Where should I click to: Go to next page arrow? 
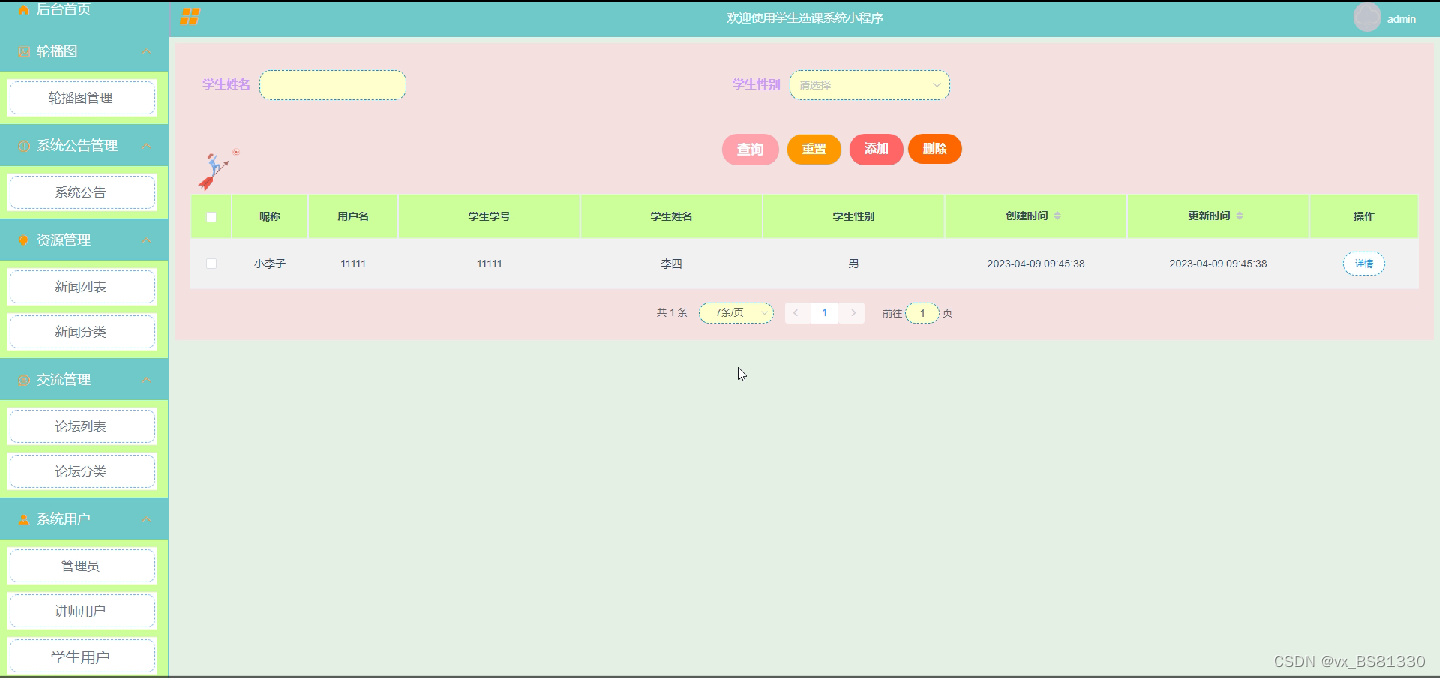click(853, 313)
